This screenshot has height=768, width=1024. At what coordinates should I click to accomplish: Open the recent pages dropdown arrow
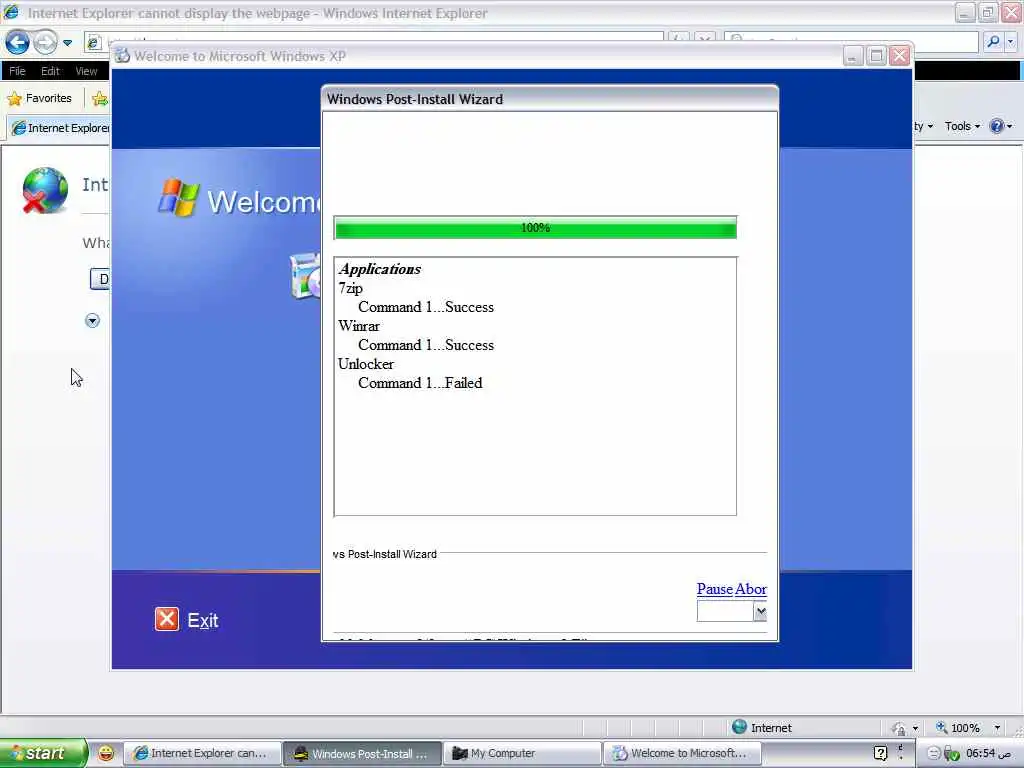(67, 43)
